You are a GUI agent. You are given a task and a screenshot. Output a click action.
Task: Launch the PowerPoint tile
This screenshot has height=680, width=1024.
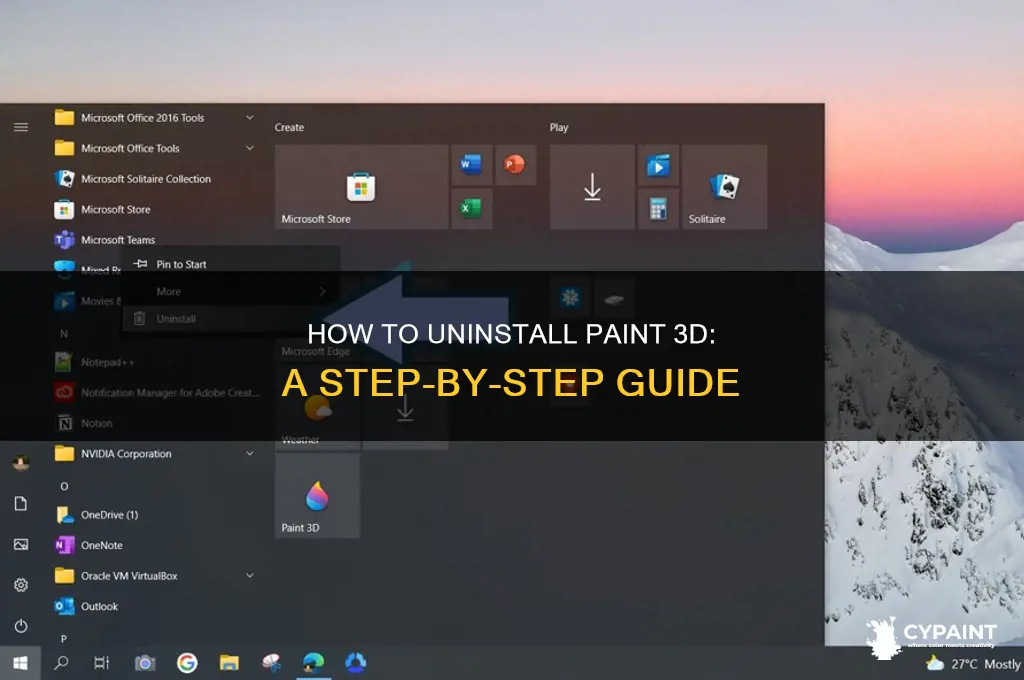[515, 165]
